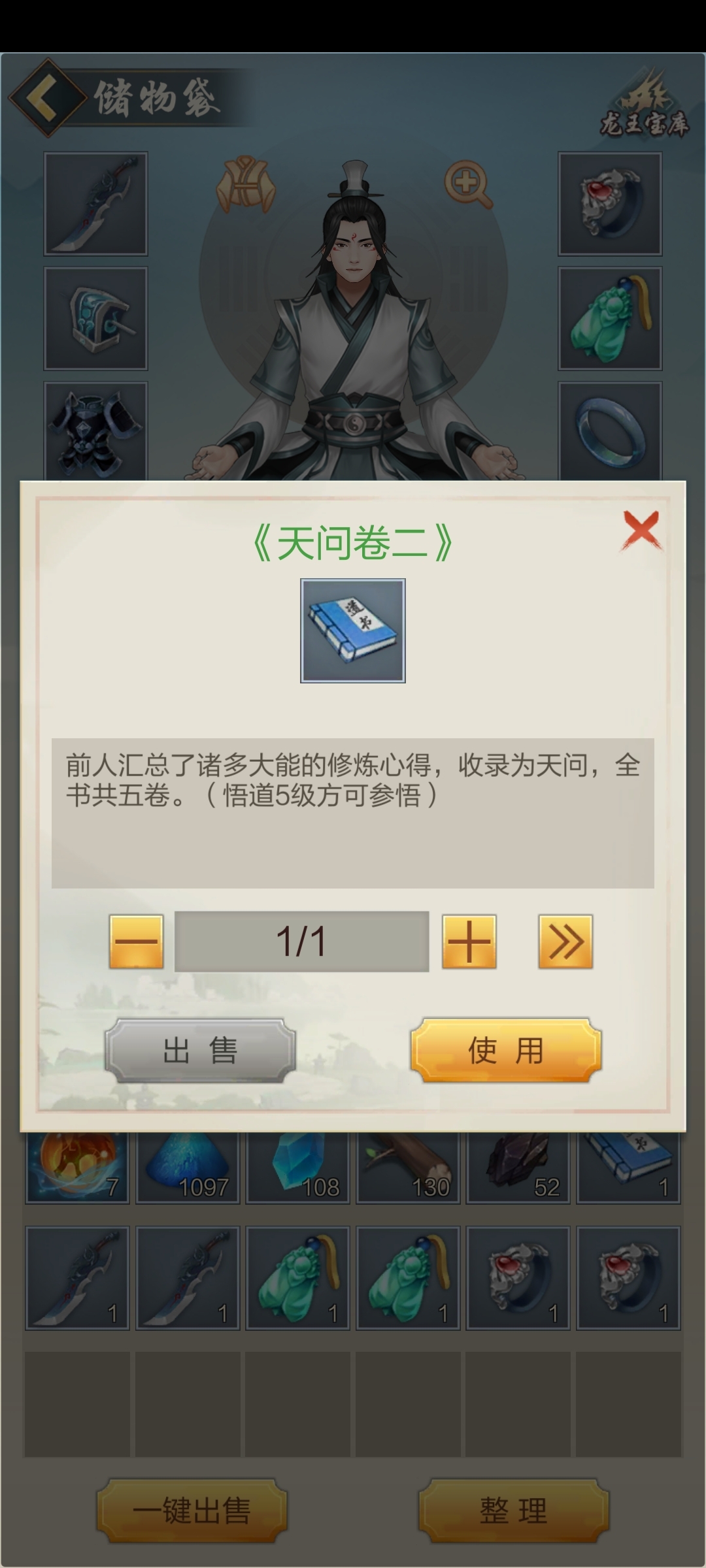The height and width of the screenshot is (1568, 706).
Task: Set maximum quantity with double-arrow button
Action: 565,941
